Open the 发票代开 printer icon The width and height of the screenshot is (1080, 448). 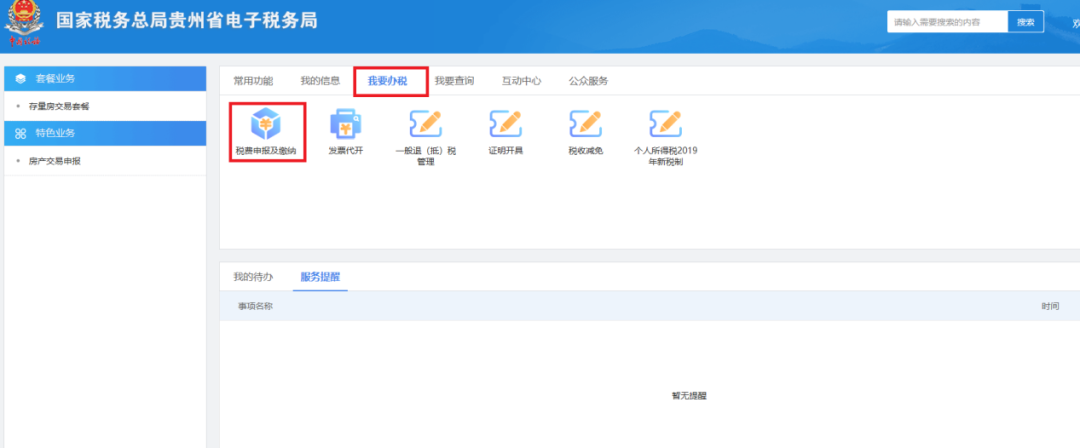click(346, 124)
